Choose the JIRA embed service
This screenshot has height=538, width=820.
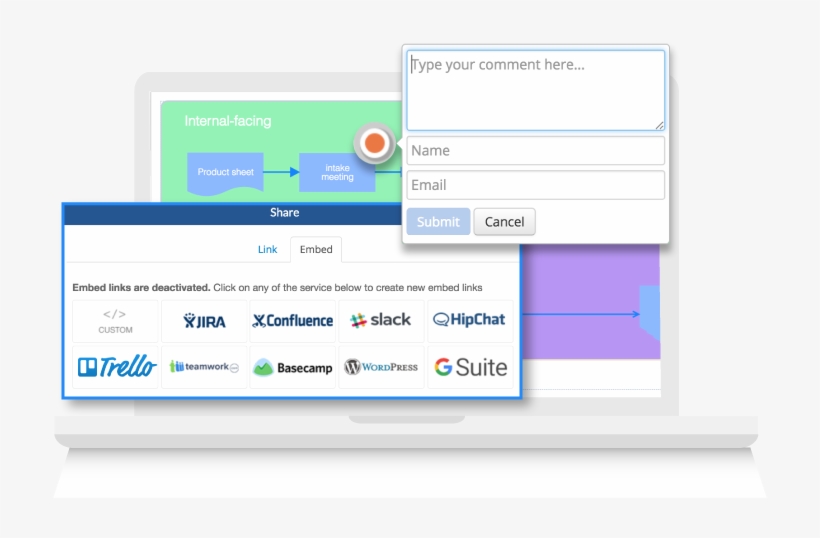(204, 321)
